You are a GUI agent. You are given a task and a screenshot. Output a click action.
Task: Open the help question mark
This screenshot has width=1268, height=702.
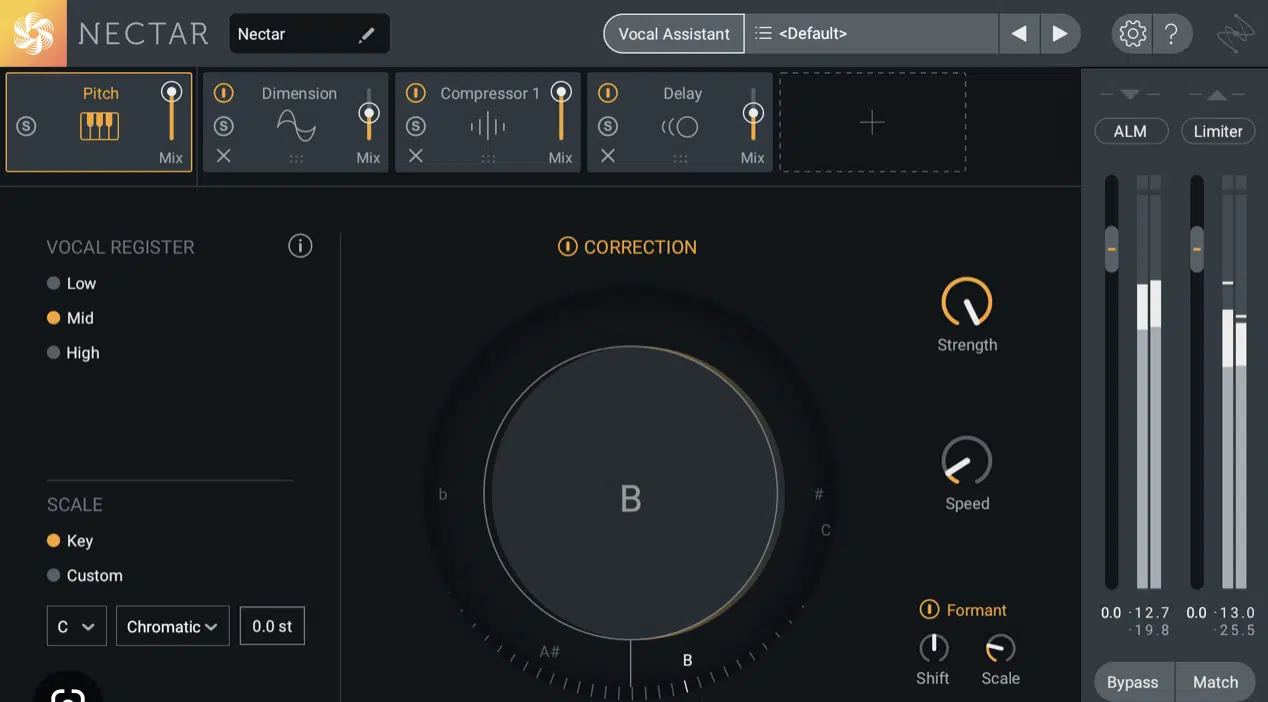coord(1171,34)
